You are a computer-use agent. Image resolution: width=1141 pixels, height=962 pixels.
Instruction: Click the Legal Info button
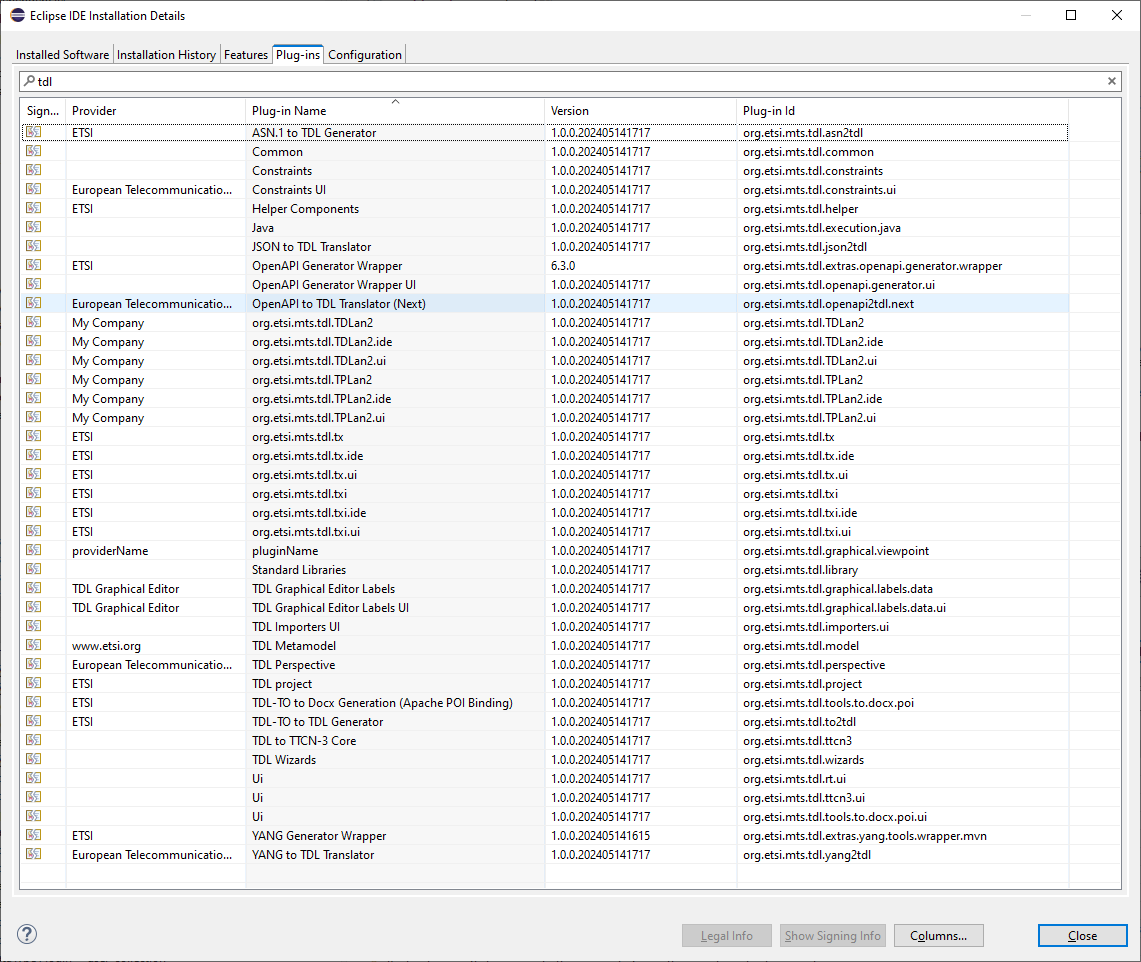[726, 936]
